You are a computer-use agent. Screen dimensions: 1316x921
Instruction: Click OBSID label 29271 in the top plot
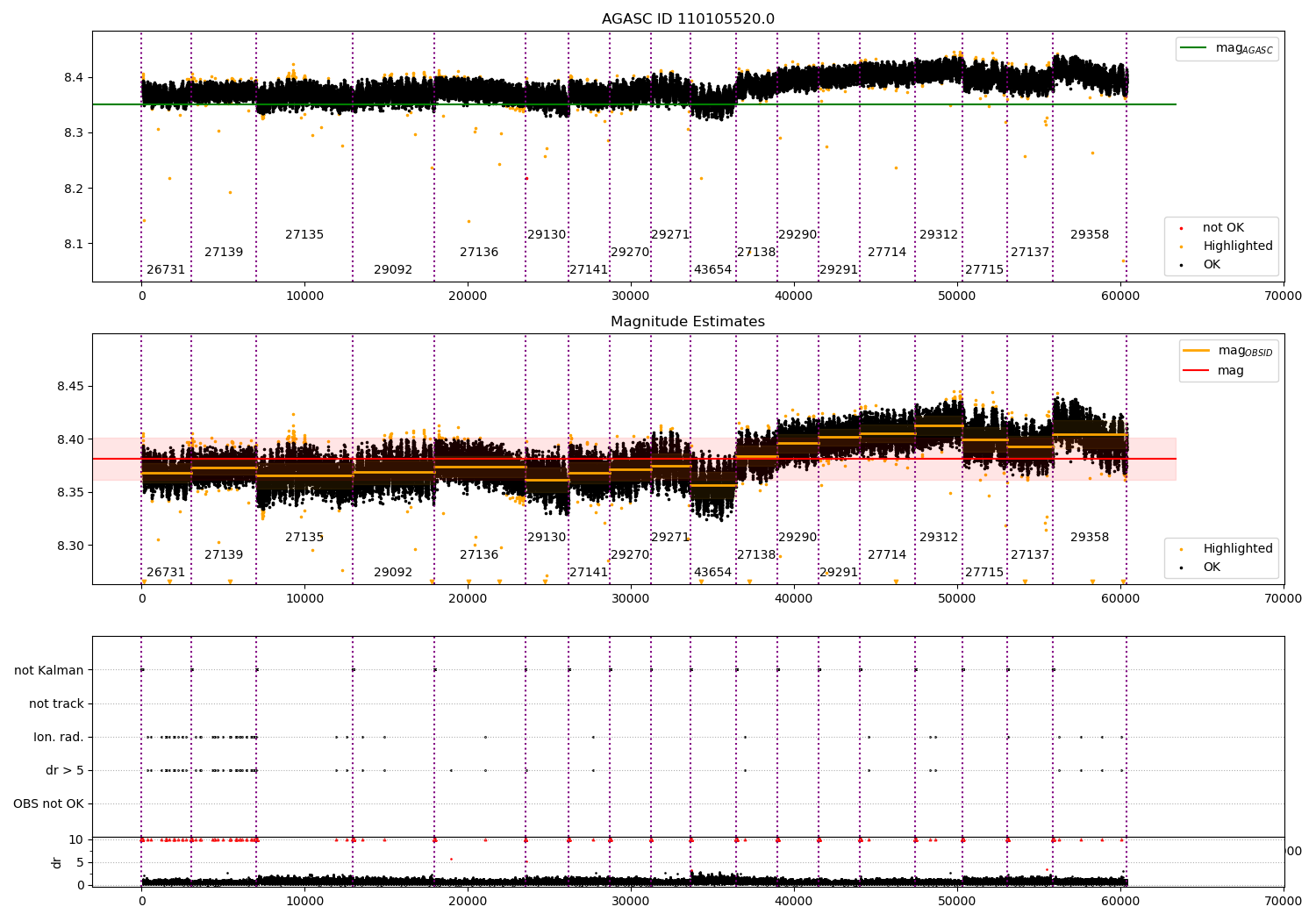(670, 234)
